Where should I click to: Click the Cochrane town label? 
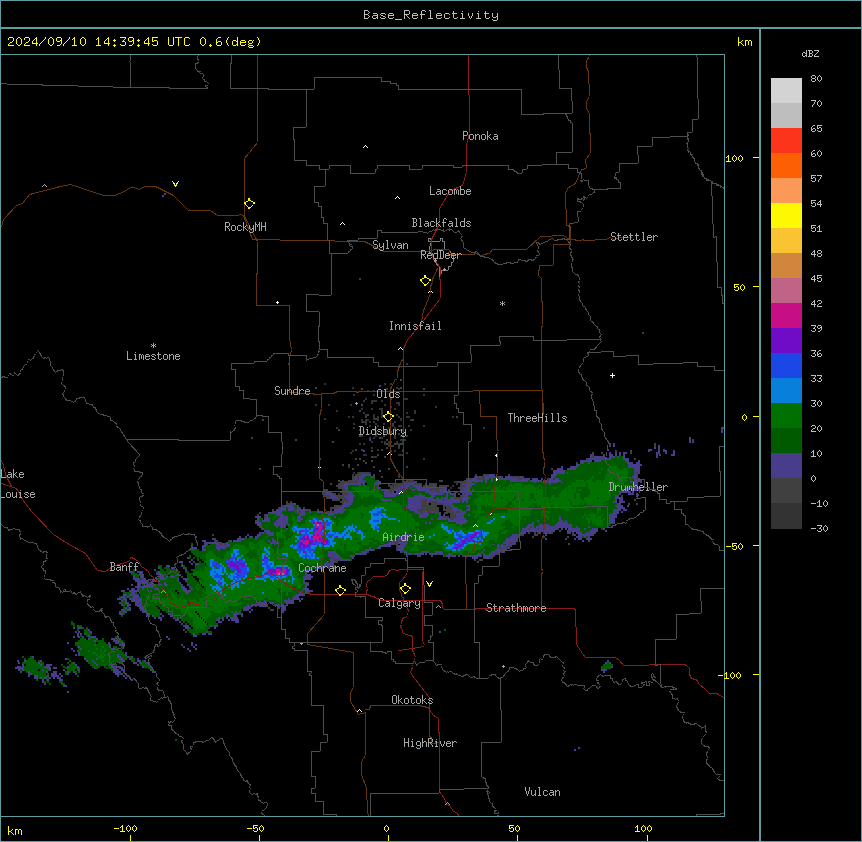coord(322,568)
